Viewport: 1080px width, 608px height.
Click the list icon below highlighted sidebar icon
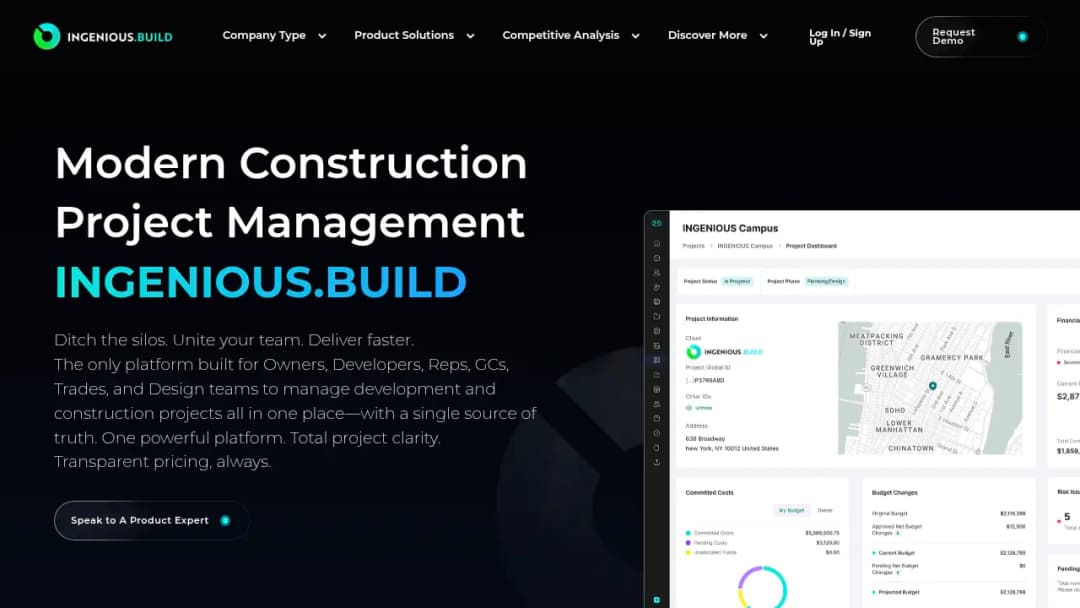pyautogui.click(x=656, y=375)
